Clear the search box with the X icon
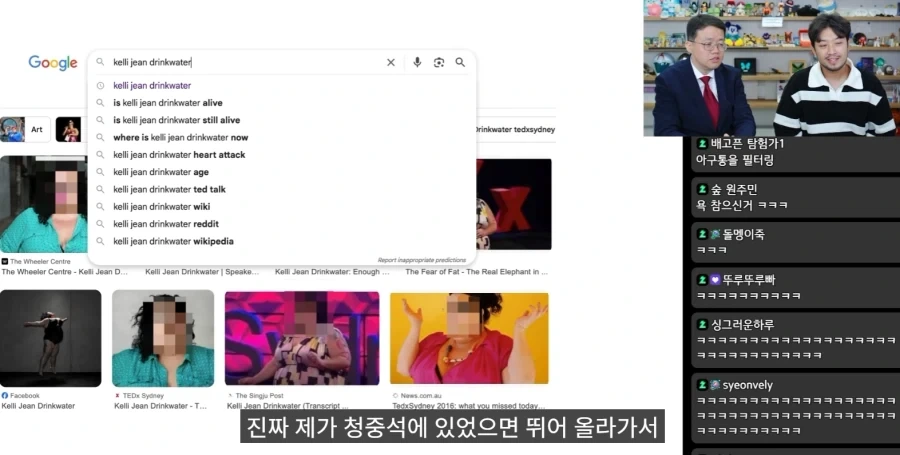The height and width of the screenshot is (455, 900). click(x=391, y=63)
